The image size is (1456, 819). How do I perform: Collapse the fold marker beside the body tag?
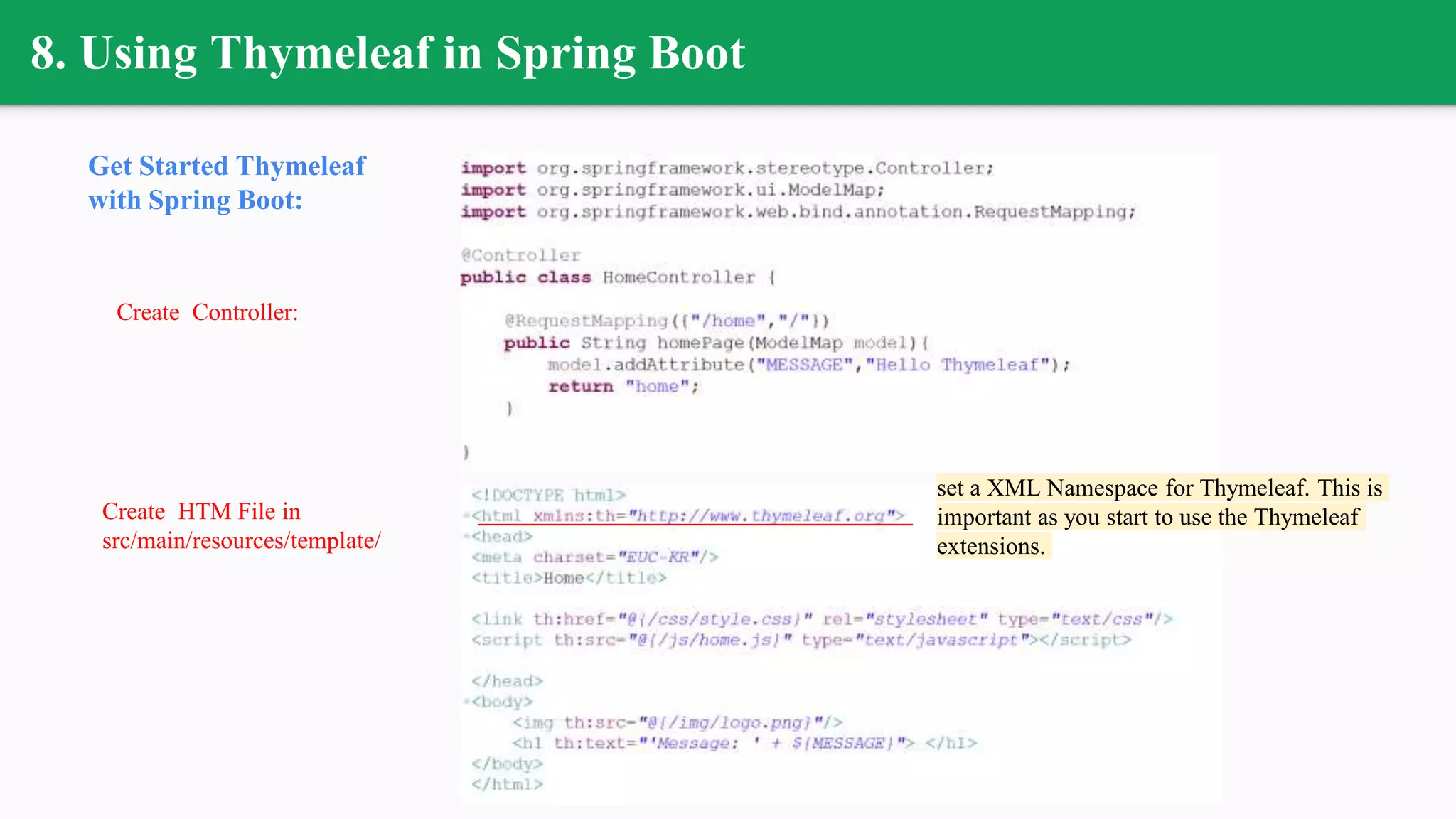pyautogui.click(x=466, y=702)
